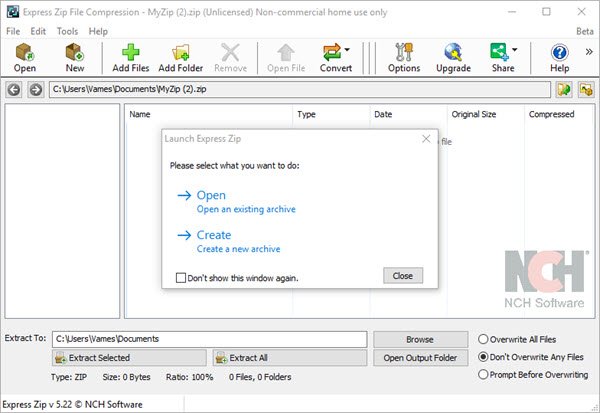Navigate back with the left arrow button

[x=14, y=90]
